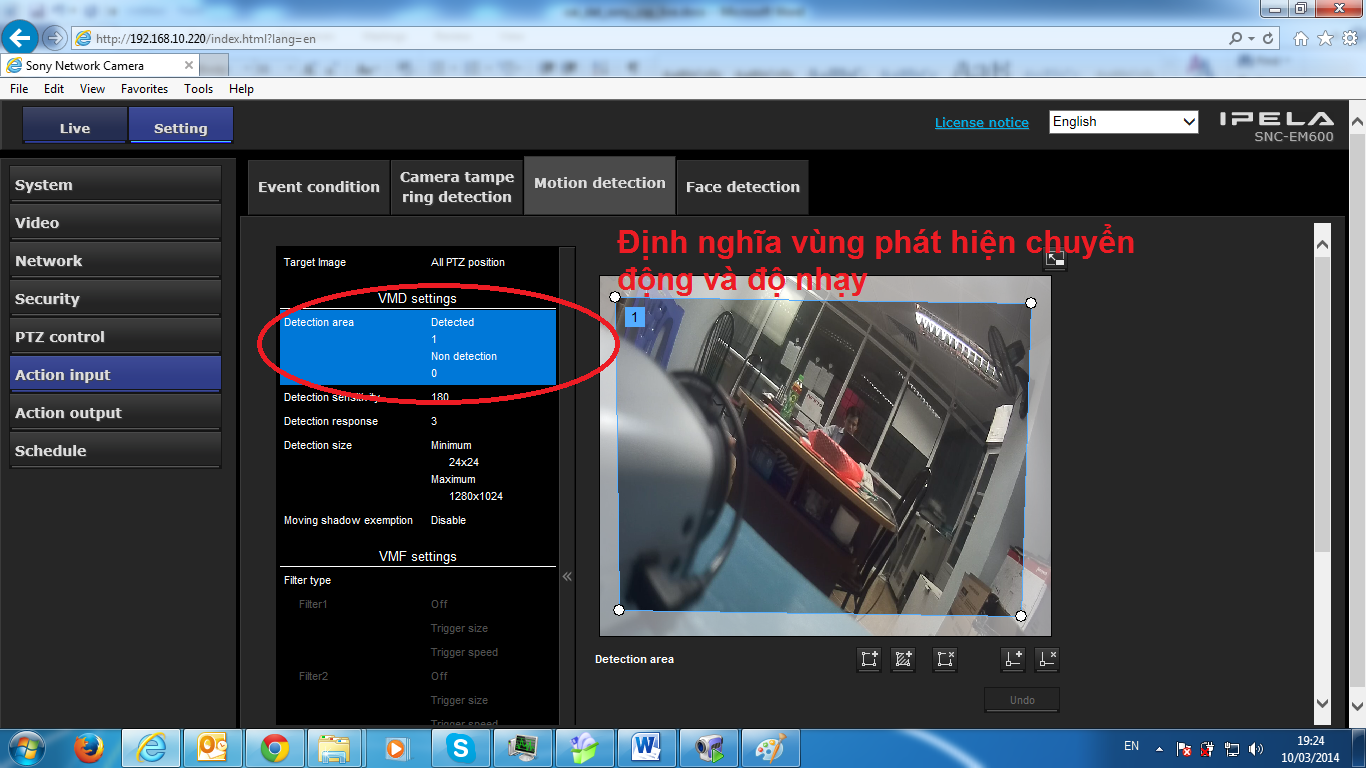Image resolution: width=1366 pixels, height=768 pixels.
Task: Open Windows Media Player from taskbar
Action: click(399, 747)
